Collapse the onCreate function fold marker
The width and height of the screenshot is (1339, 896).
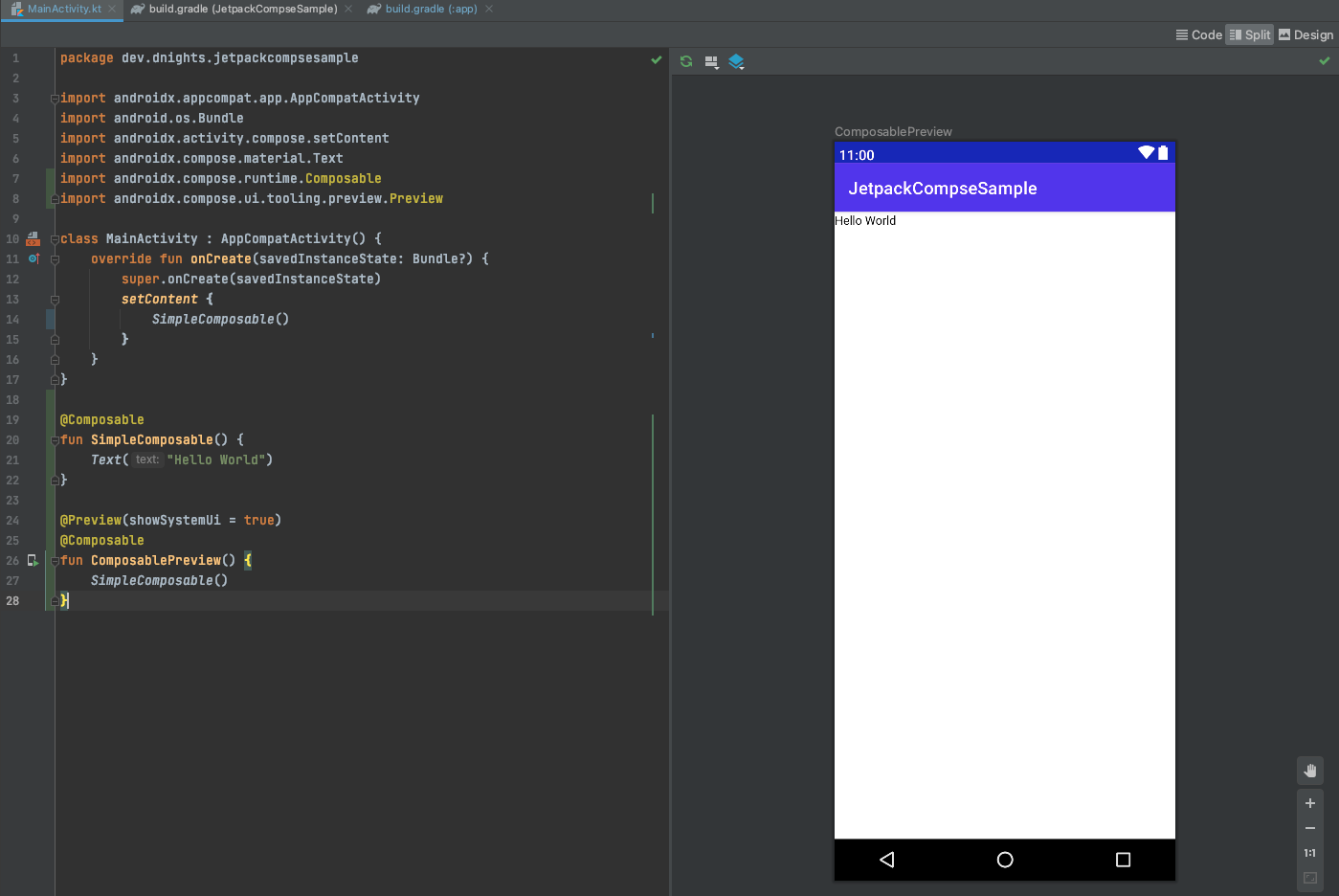[x=55, y=259]
